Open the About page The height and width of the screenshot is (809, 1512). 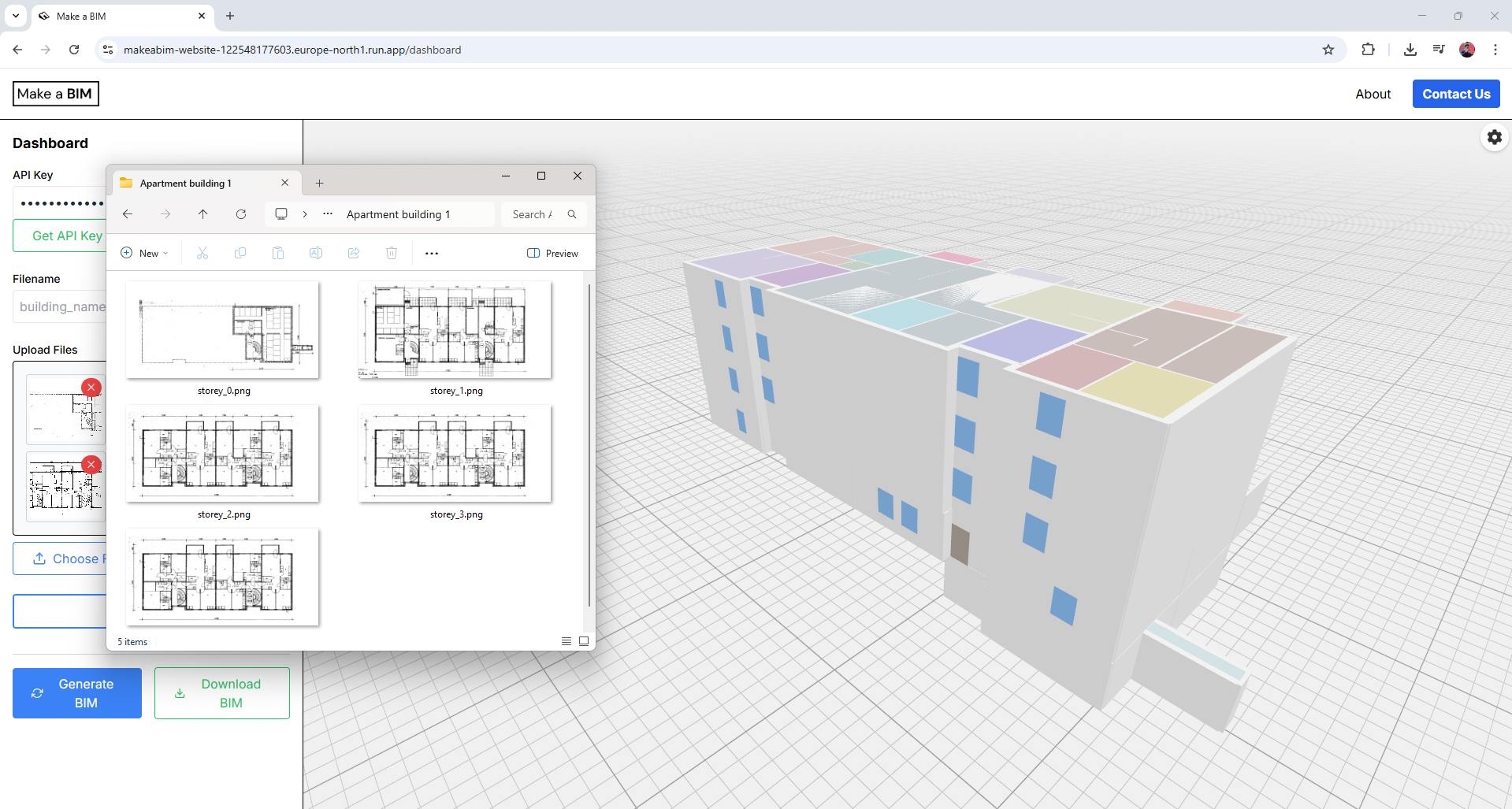tap(1373, 94)
